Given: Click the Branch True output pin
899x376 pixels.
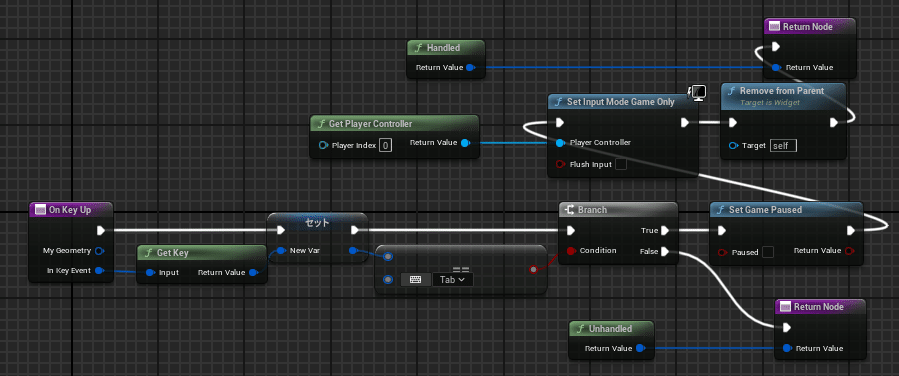Looking at the screenshot, I should click(x=665, y=230).
